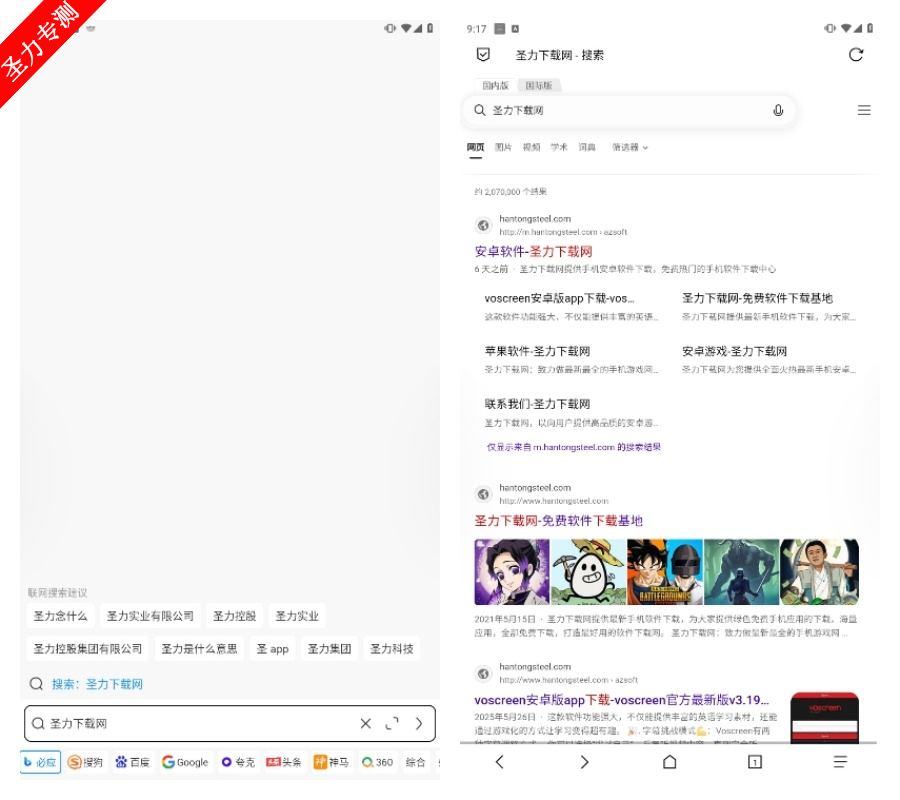Open the man in white robe thumbnail
The width and height of the screenshot is (900, 800).
point(820,572)
